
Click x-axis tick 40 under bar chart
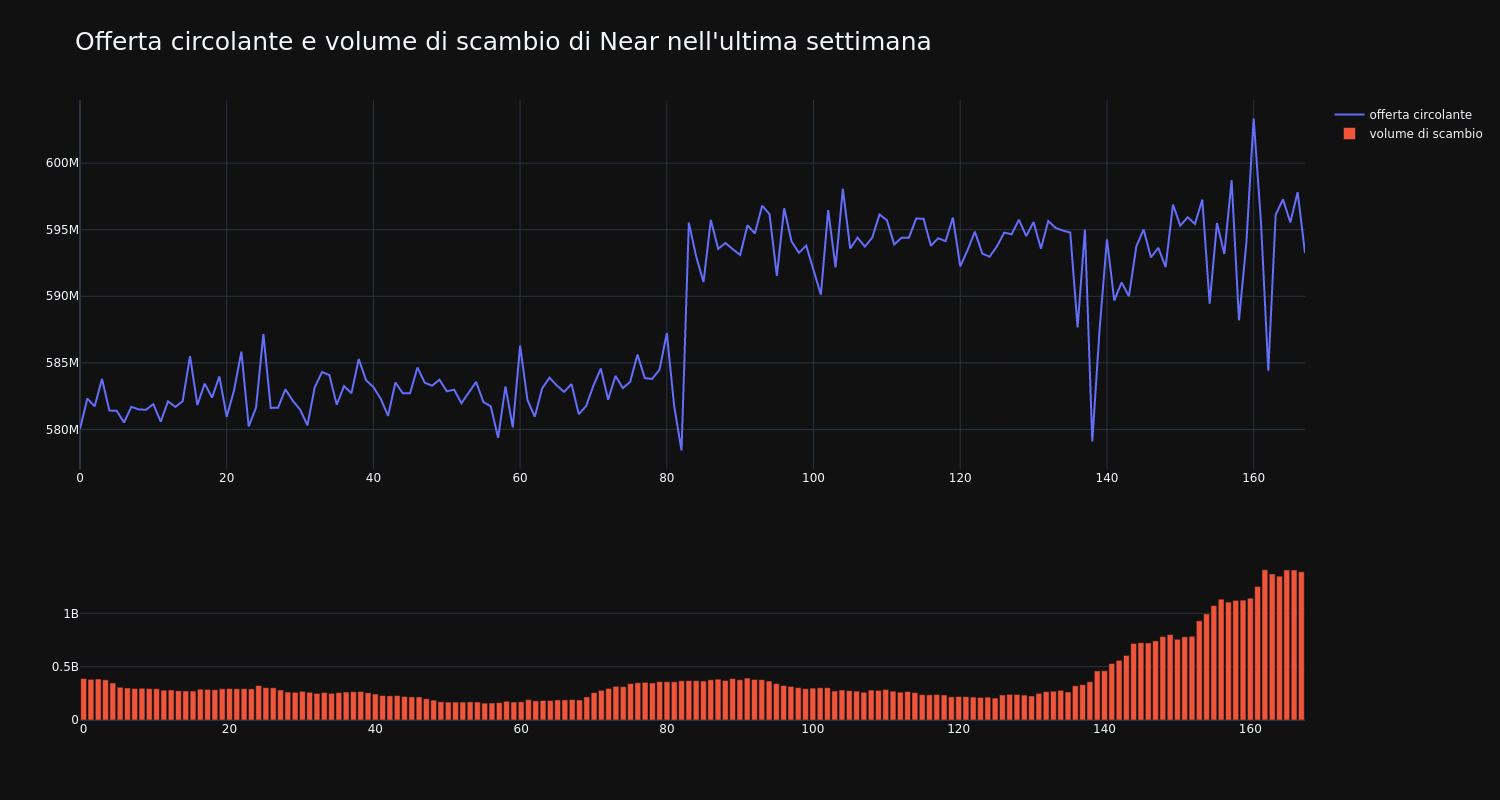(x=375, y=729)
